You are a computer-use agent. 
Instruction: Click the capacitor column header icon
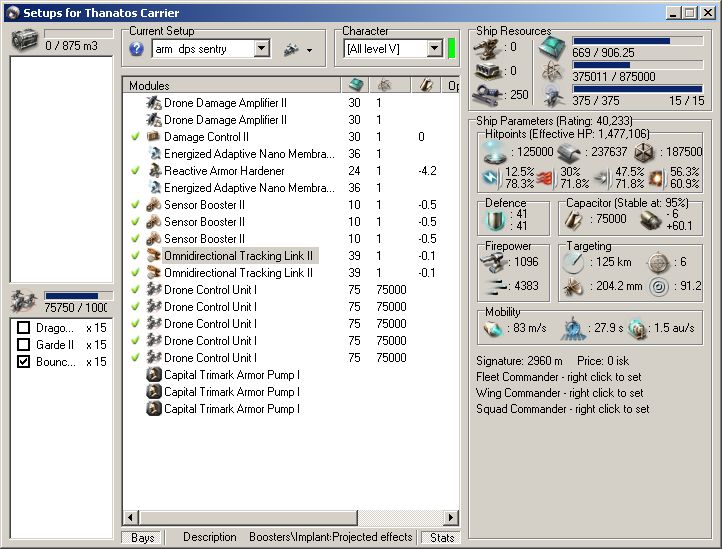point(425,85)
